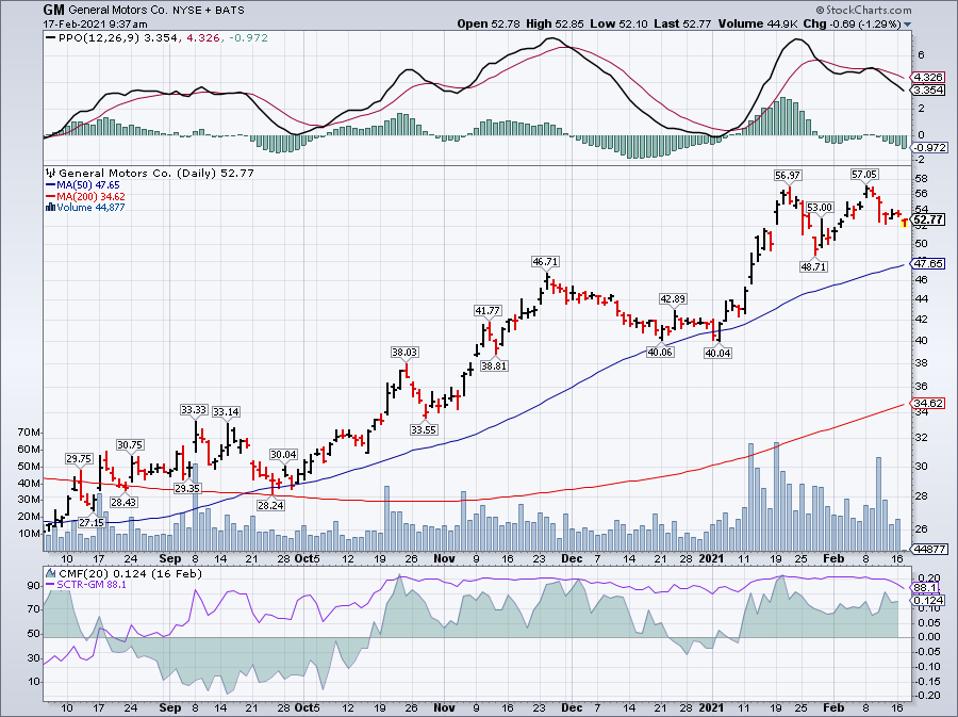Click the 88.1 SCTR tag on right axis
This screenshot has width=958, height=717.
(x=926, y=588)
